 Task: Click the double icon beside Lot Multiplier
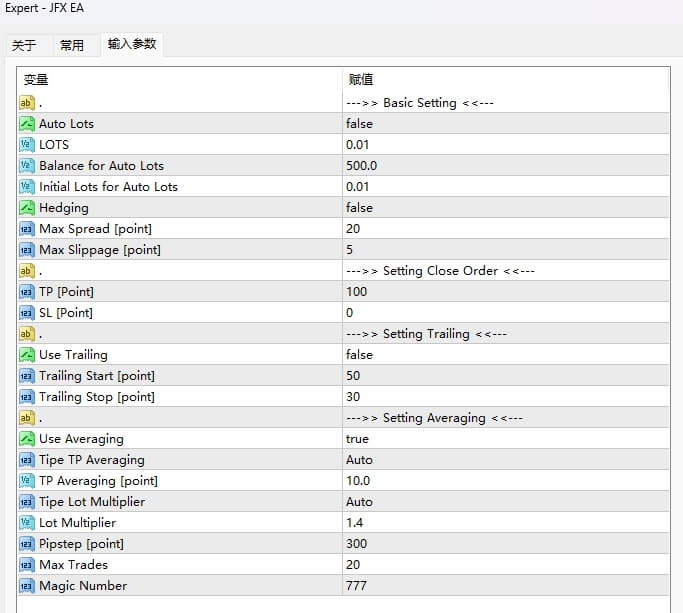[x=27, y=522]
